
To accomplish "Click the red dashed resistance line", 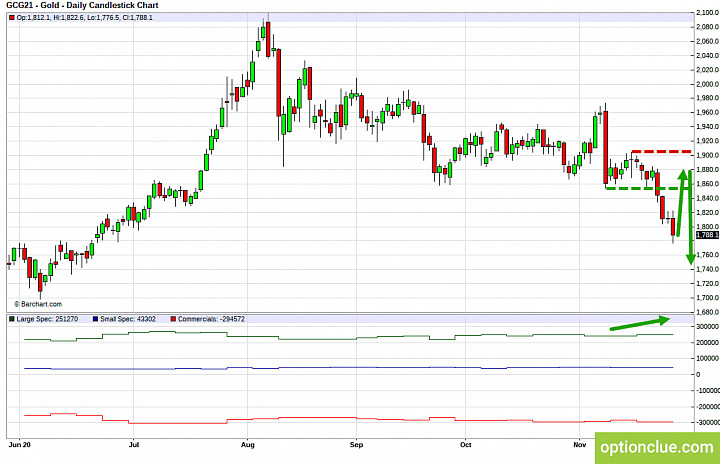I will tap(661, 151).
